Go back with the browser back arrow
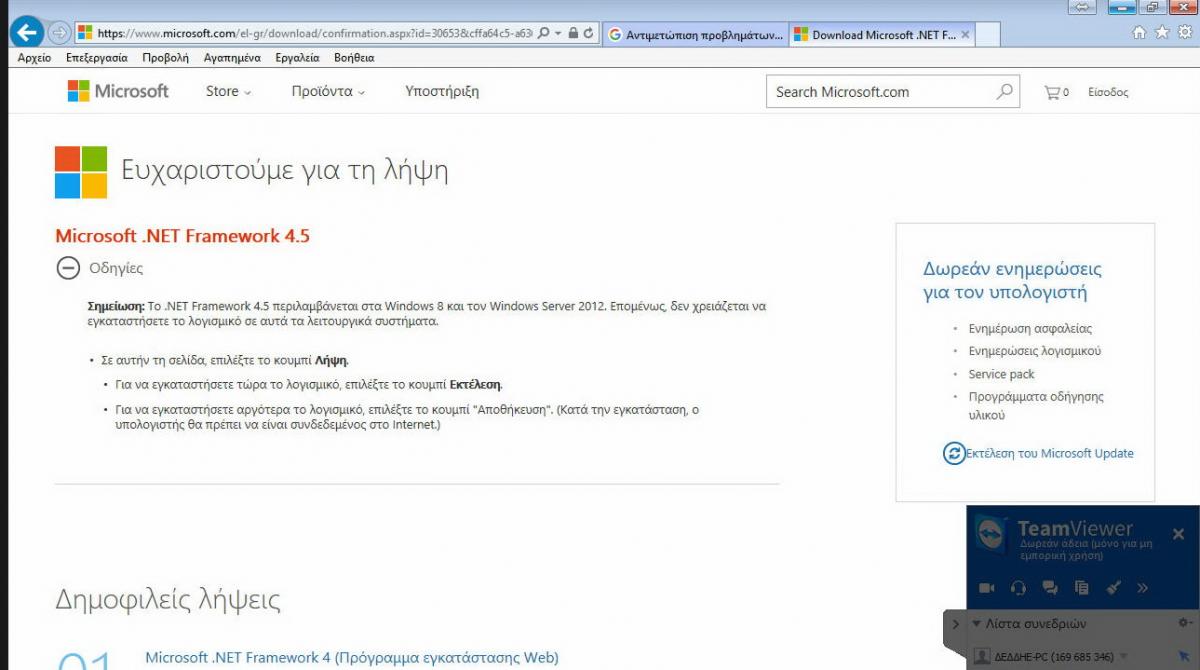This screenshot has height=670, width=1200. [27, 32]
